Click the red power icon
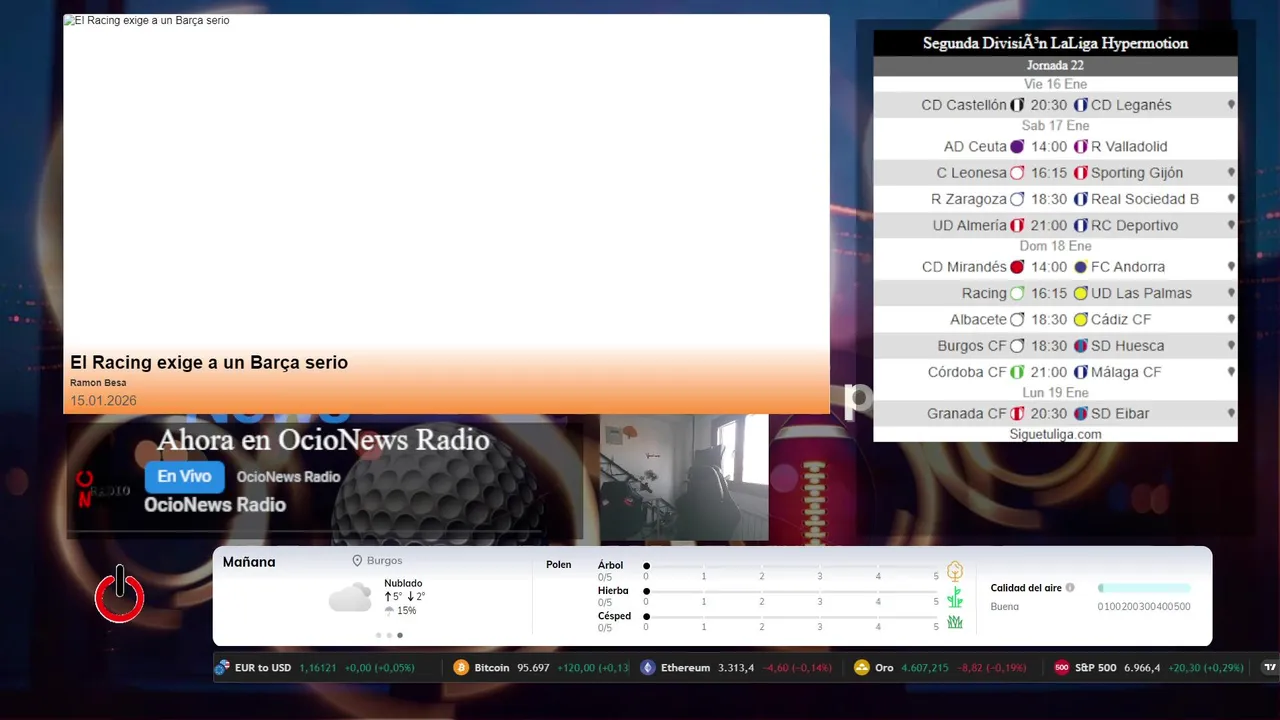 (x=120, y=594)
